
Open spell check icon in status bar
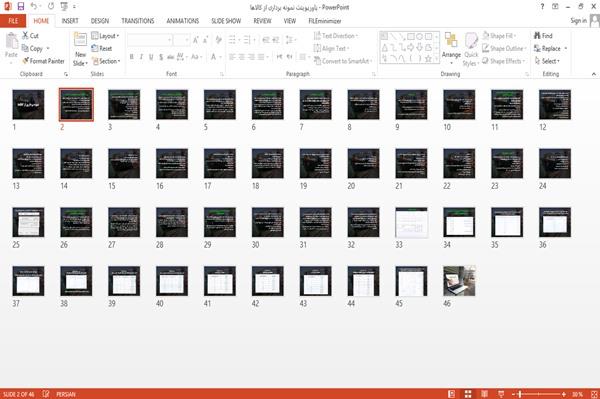(x=46, y=394)
